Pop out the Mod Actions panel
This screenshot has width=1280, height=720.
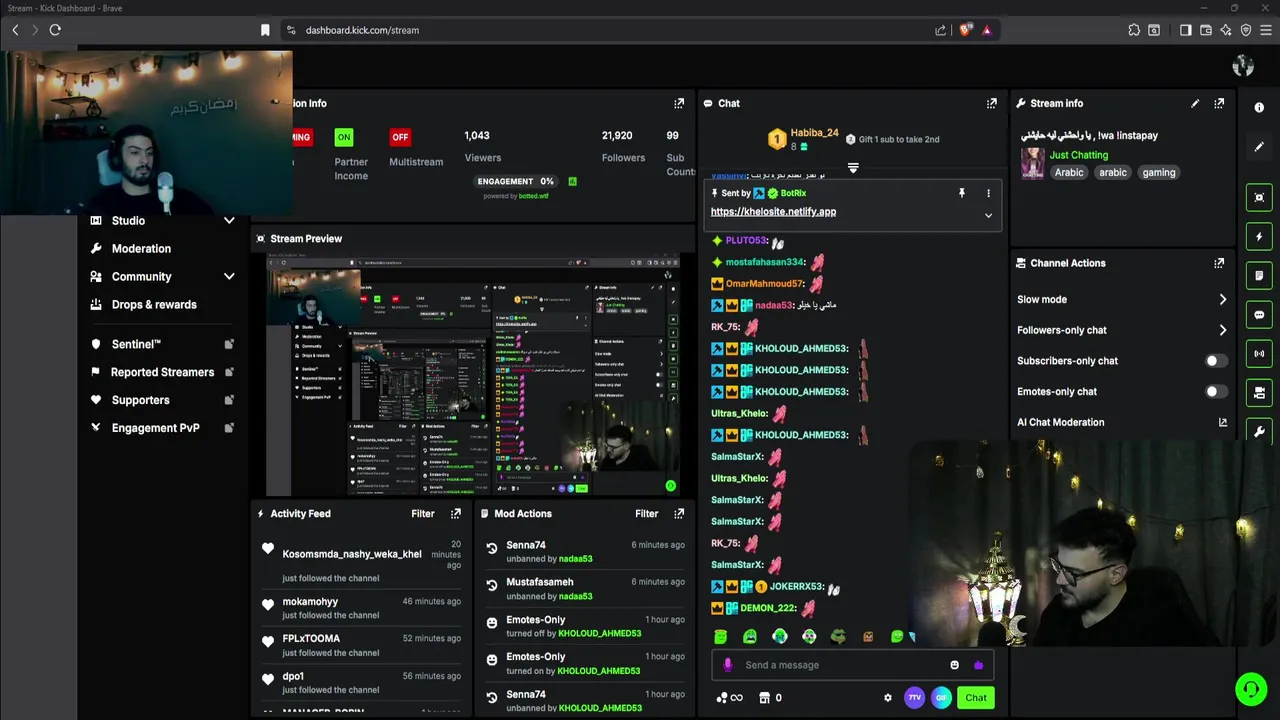678,513
